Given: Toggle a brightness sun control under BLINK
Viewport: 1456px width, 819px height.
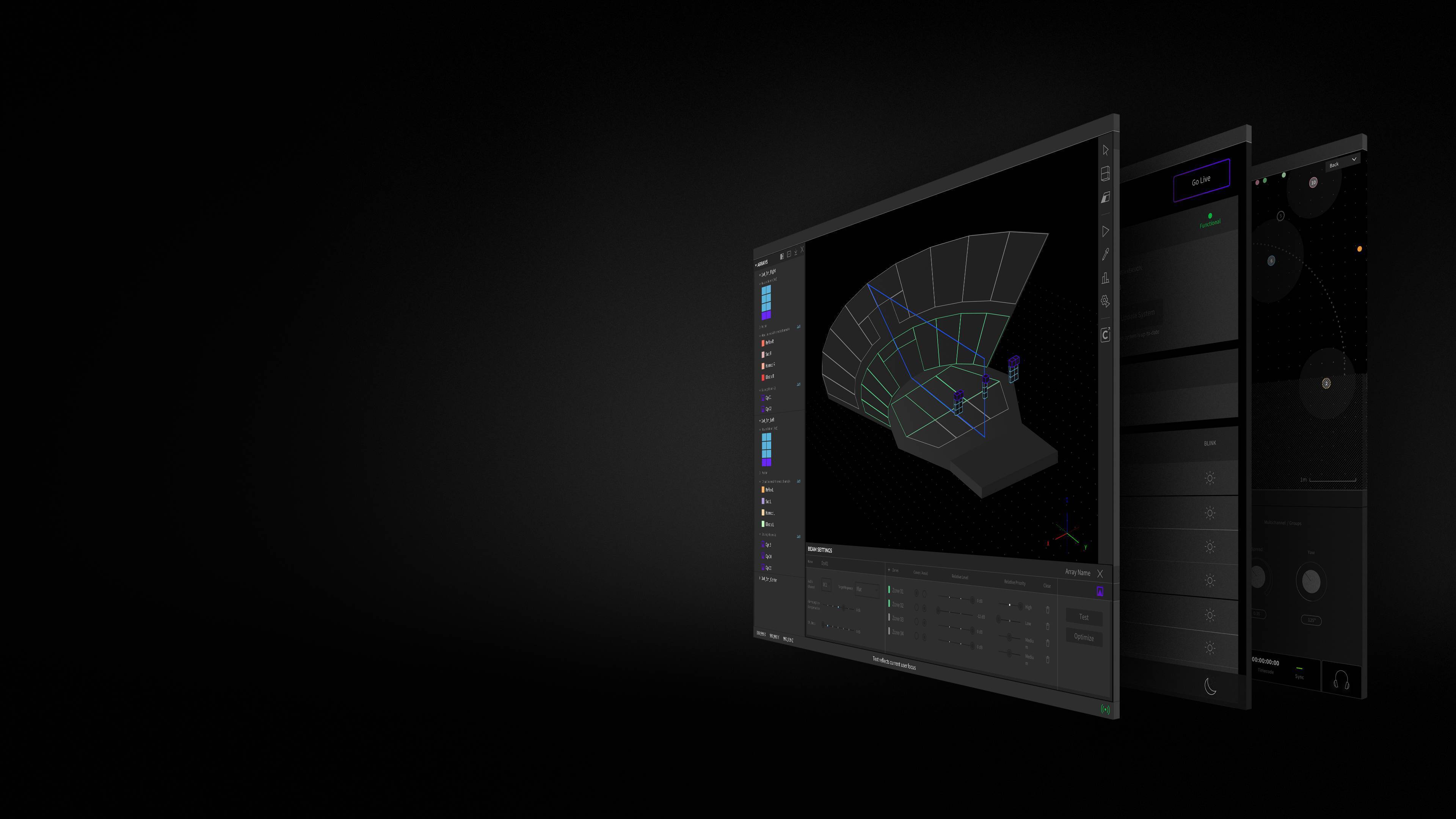Looking at the screenshot, I should (x=1210, y=479).
